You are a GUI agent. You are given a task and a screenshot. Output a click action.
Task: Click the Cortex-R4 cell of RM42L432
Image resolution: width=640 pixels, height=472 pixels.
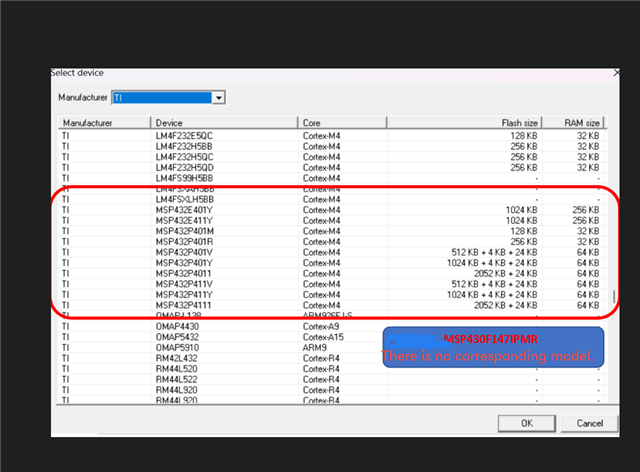pyautogui.click(x=321, y=359)
